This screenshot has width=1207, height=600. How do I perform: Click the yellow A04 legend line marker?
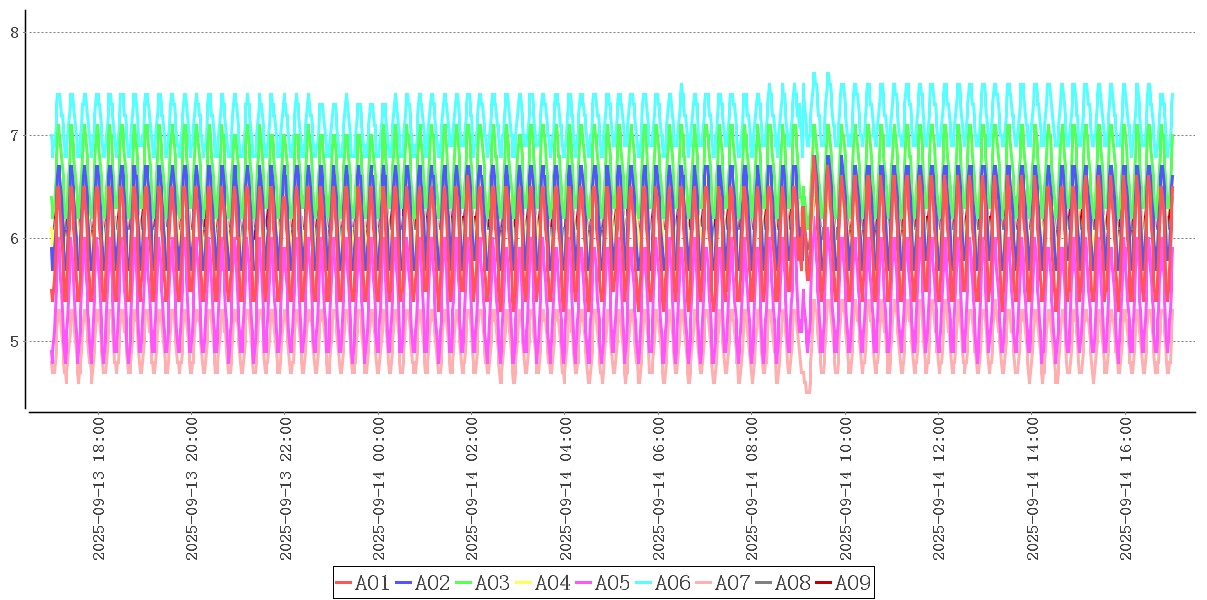[x=524, y=583]
